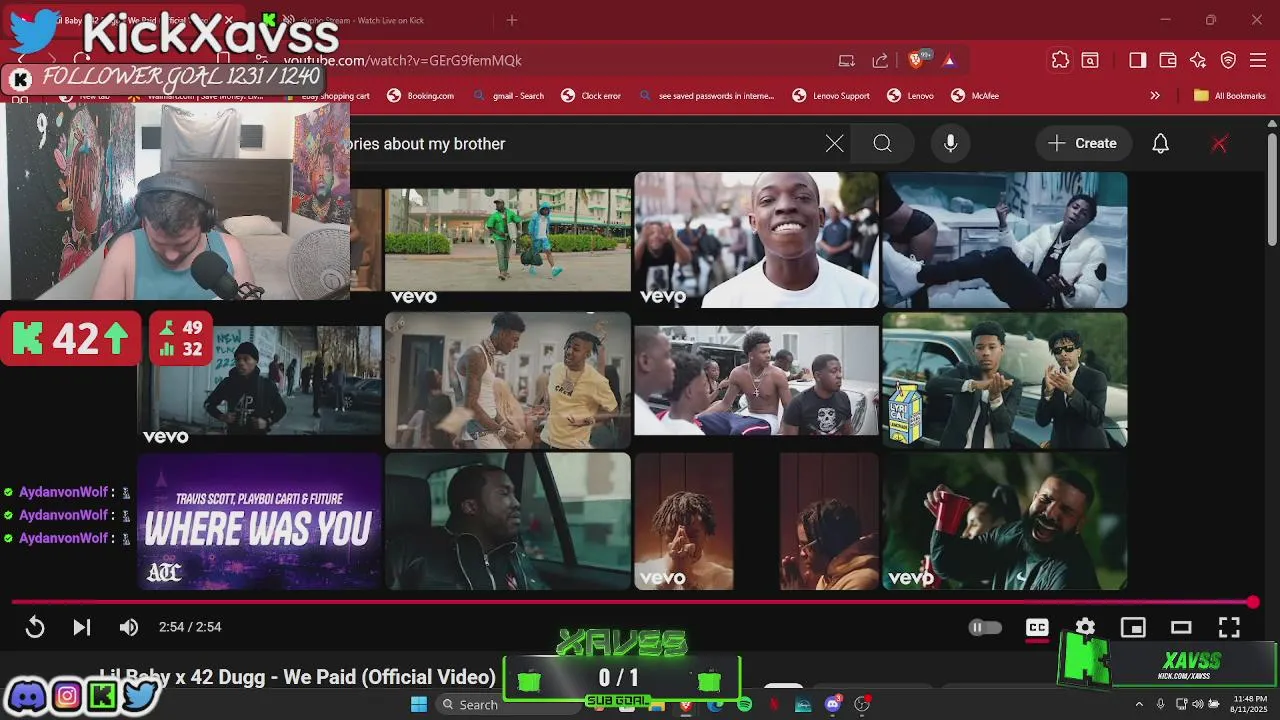Screen dimensions: 1280x720
Task: Open the Brave hamburger main menu
Action: [x=1259, y=61]
